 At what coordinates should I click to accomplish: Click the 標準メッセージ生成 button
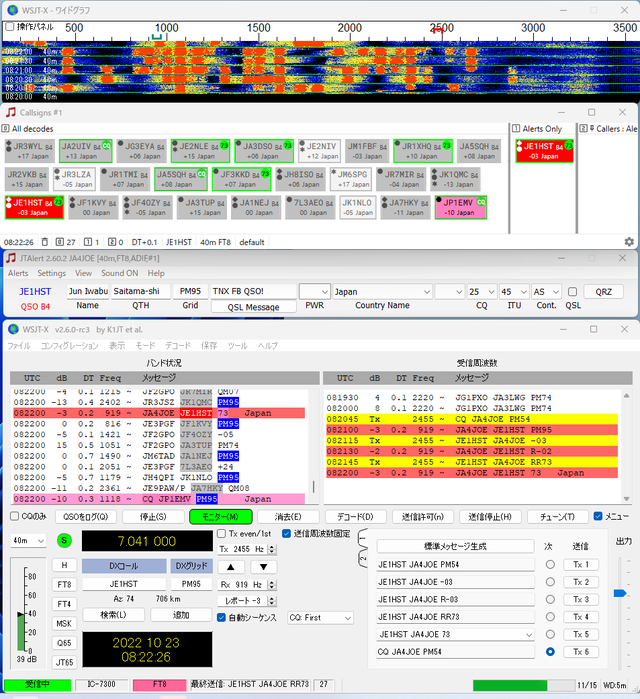455,546
